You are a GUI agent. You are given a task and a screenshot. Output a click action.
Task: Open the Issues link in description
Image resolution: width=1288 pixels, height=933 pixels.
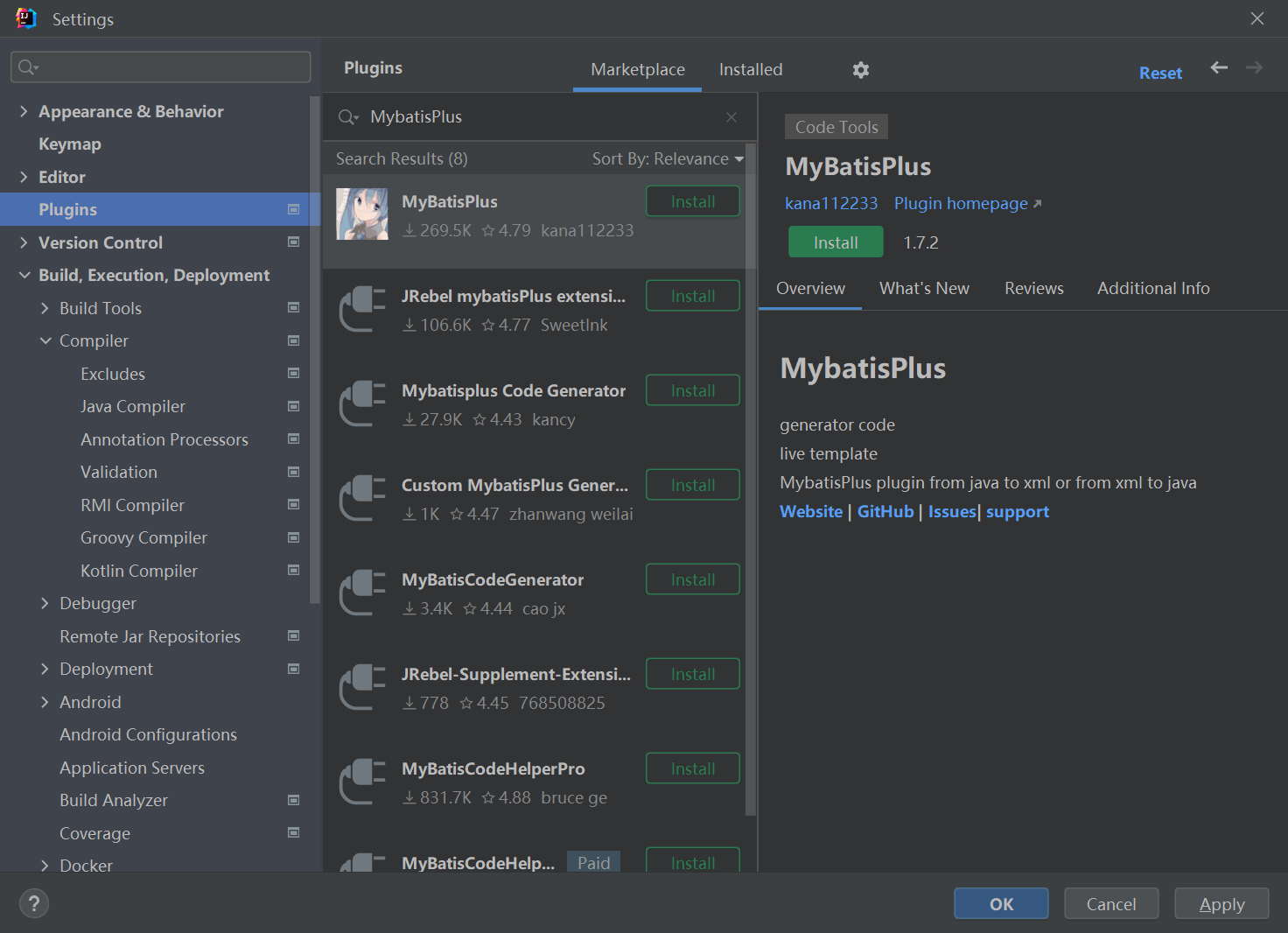(x=952, y=511)
